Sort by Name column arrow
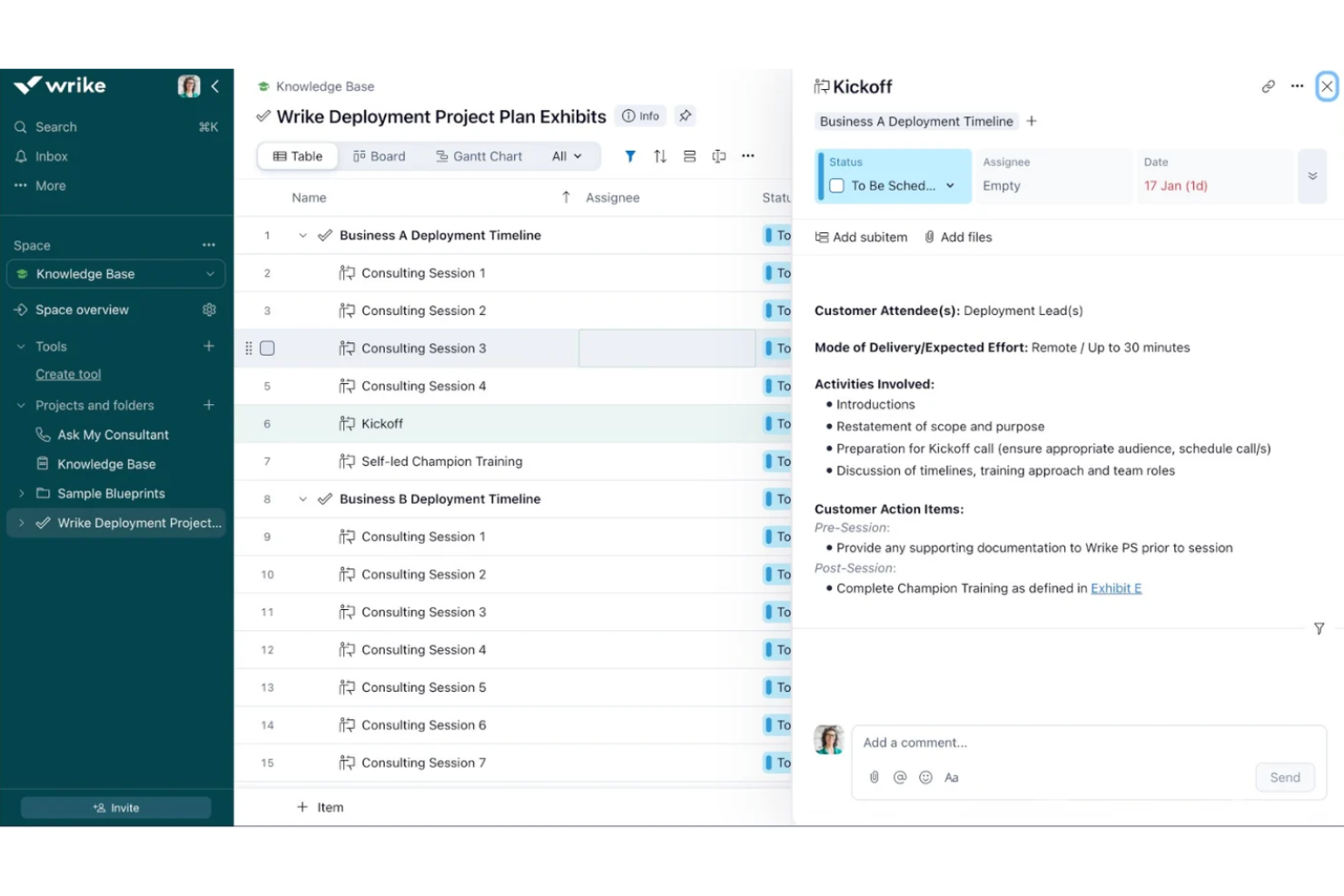Image resolution: width=1344 pixels, height=896 pixels. (x=566, y=197)
